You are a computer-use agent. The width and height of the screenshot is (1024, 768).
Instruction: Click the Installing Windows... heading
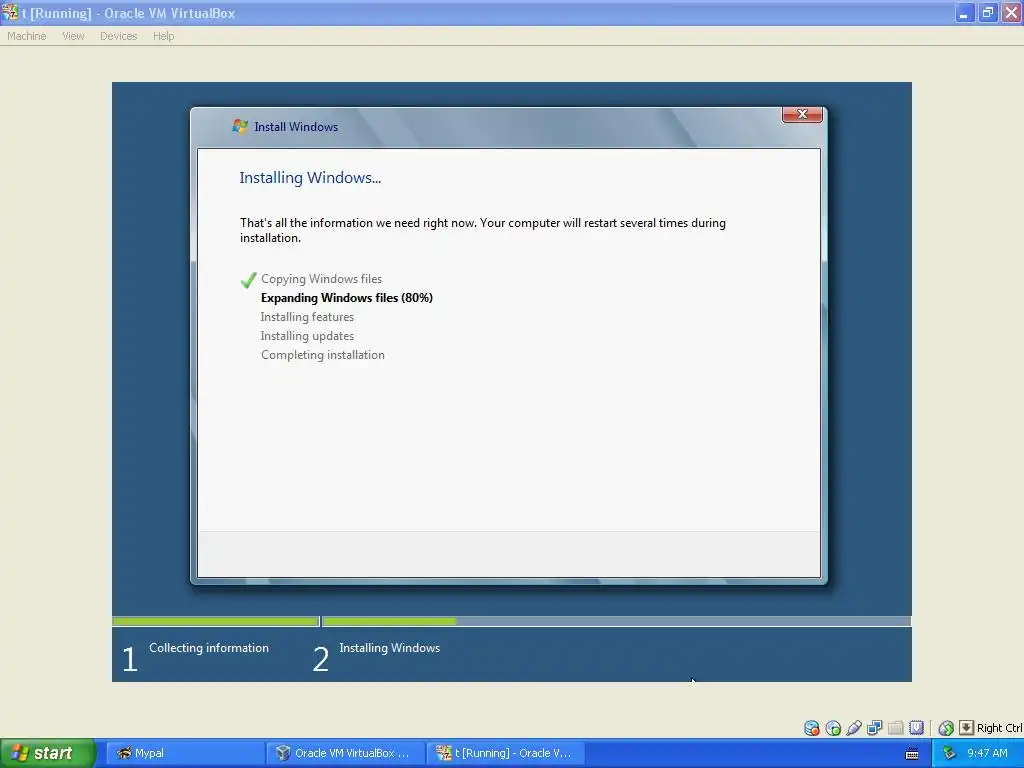[x=310, y=178]
